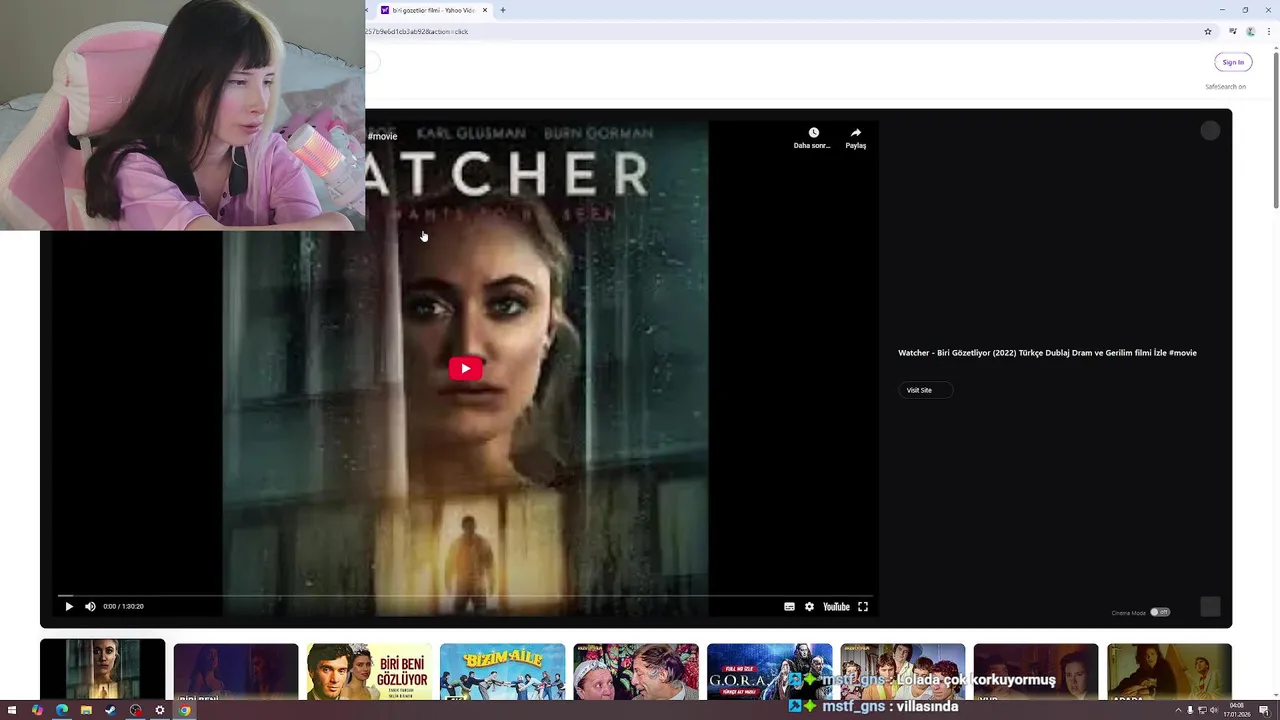Turn on the Cinema Mode switch
The image size is (1280, 720).
1160,612
